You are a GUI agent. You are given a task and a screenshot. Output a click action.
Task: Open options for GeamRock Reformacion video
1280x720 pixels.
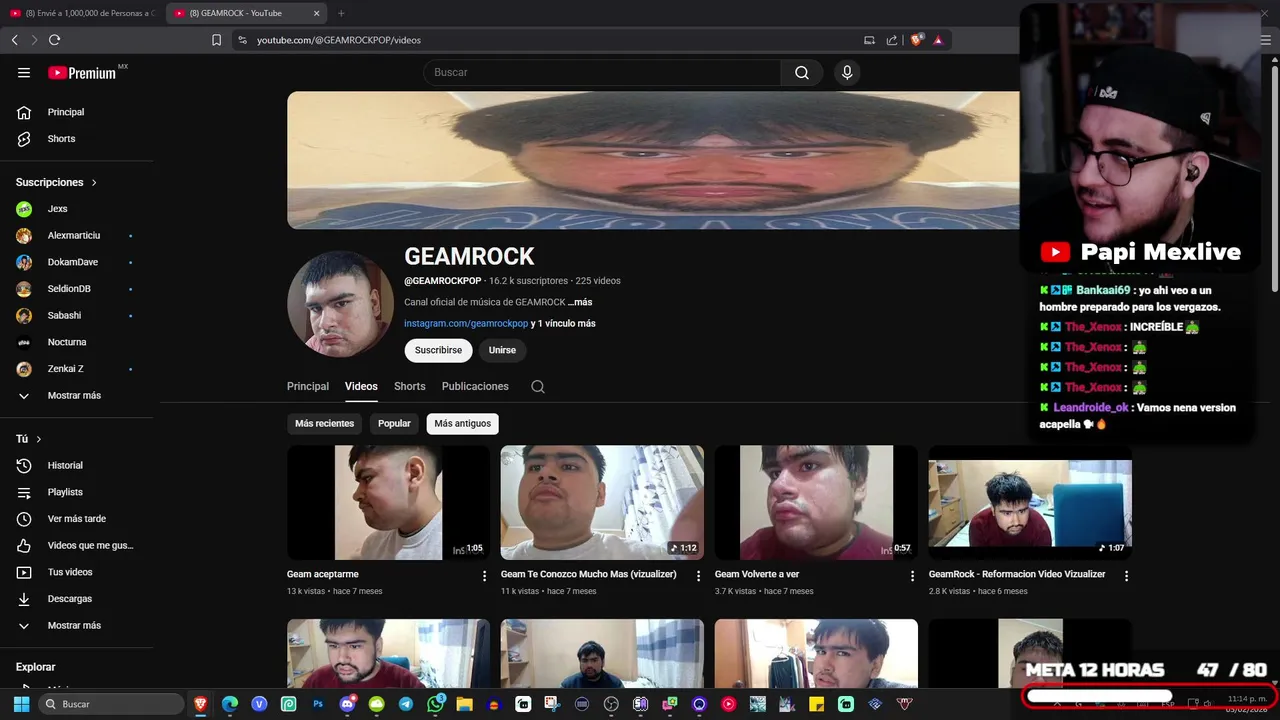coord(1126,576)
